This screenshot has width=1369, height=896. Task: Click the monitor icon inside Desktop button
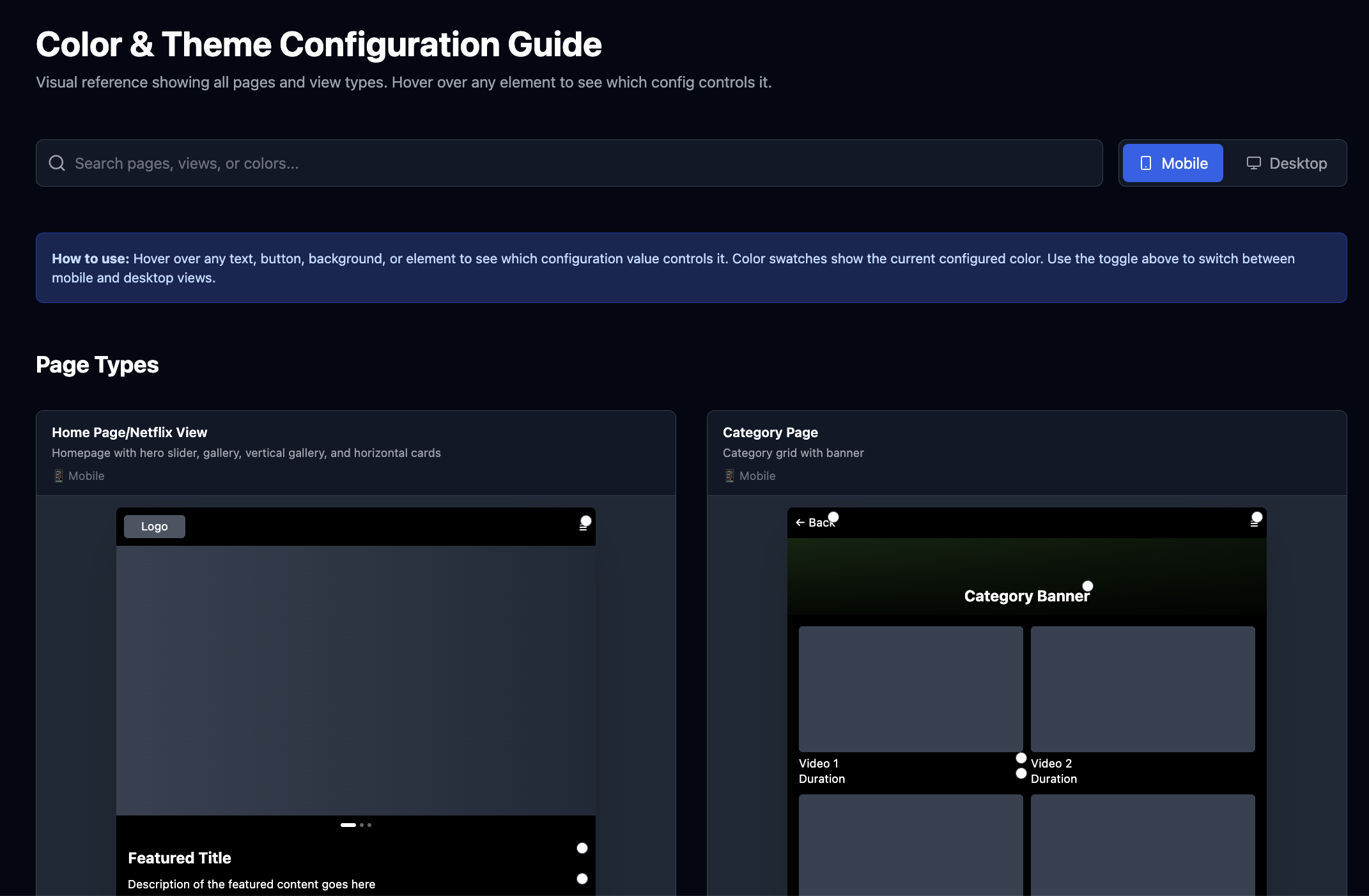pyautogui.click(x=1253, y=164)
